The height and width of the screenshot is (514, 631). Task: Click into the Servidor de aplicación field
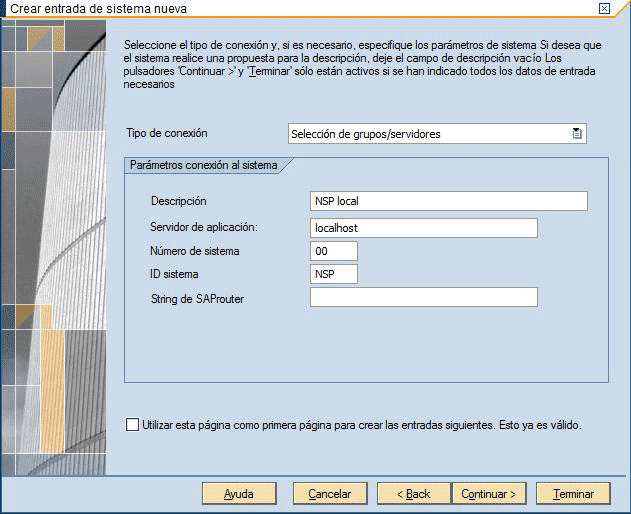(x=424, y=228)
